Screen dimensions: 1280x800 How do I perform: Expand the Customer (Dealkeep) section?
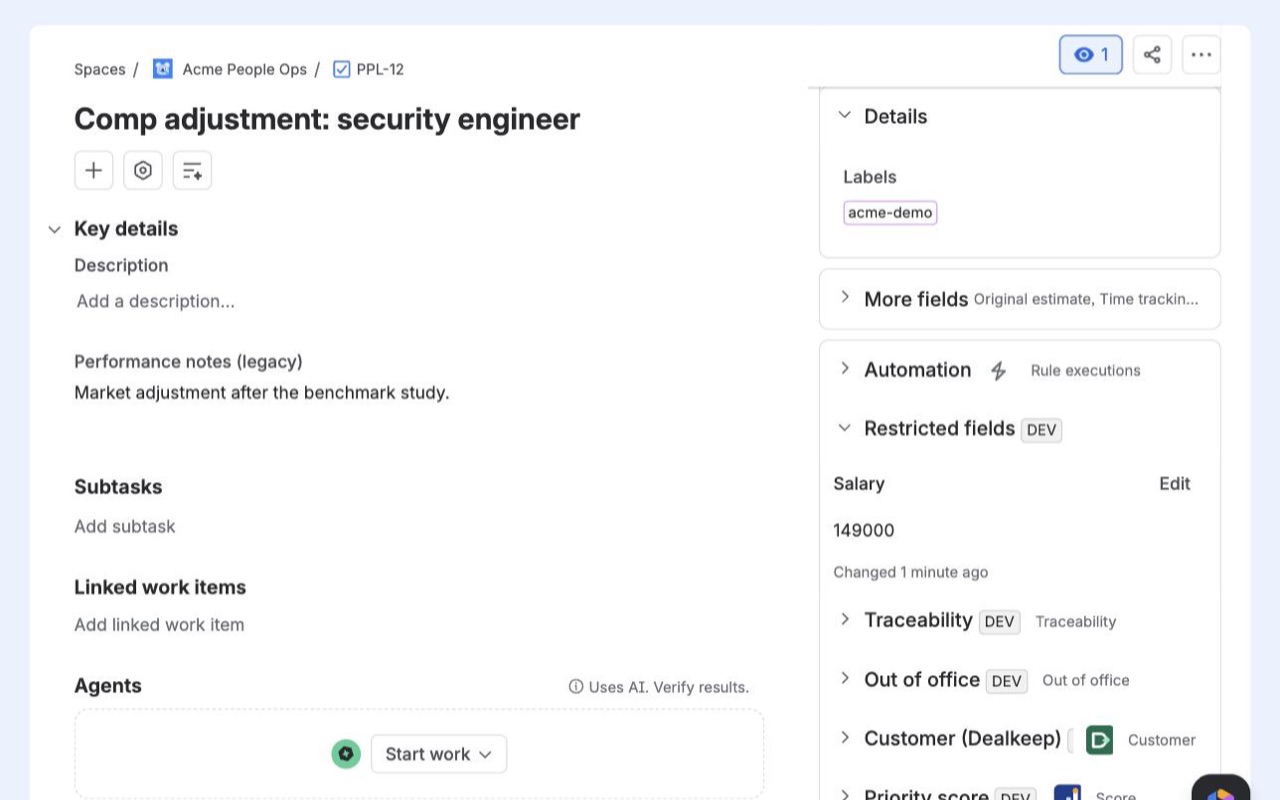pos(845,738)
